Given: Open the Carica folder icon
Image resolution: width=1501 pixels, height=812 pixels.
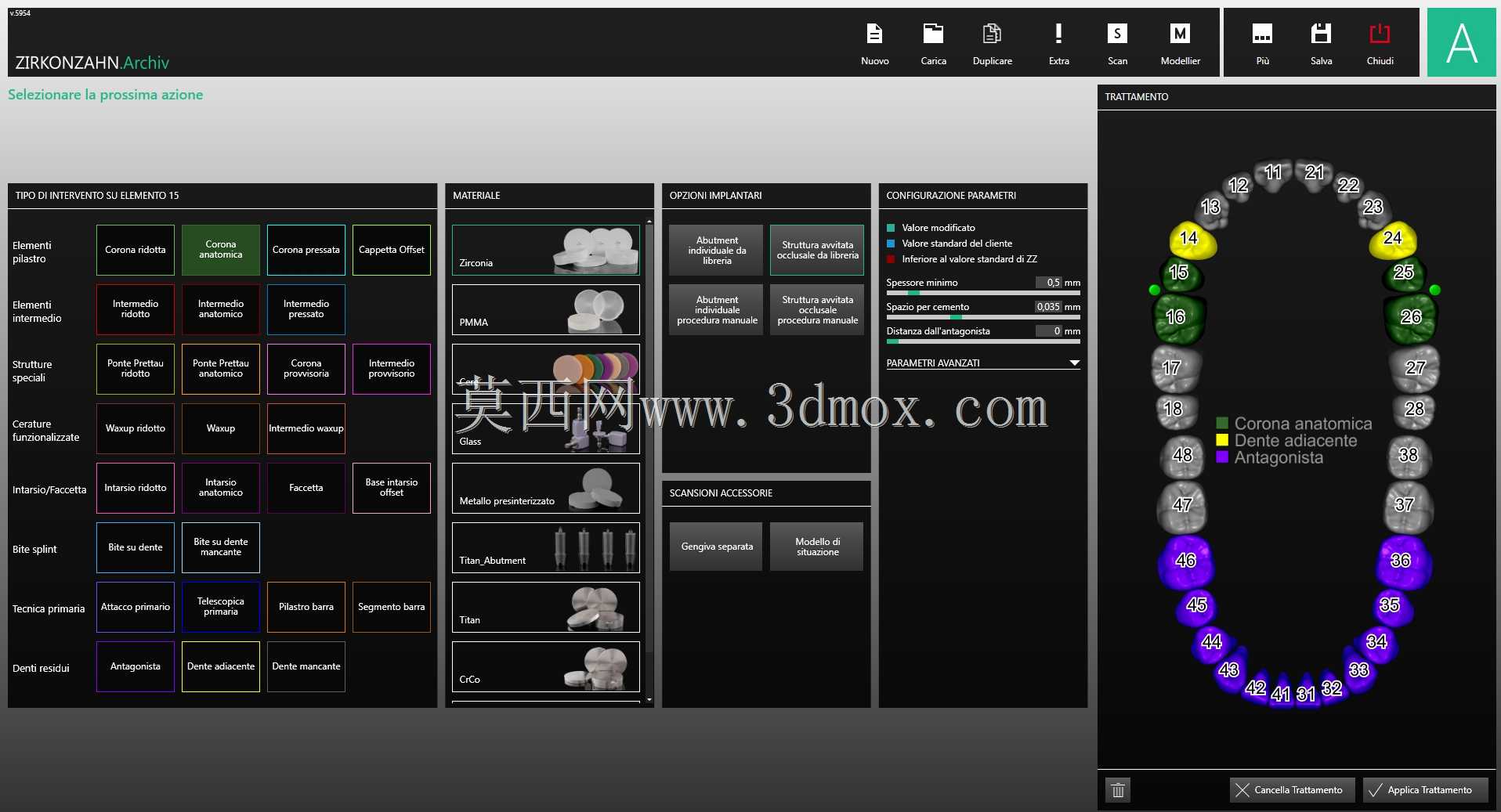Looking at the screenshot, I should pyautogui.click(x=933, y=34).
